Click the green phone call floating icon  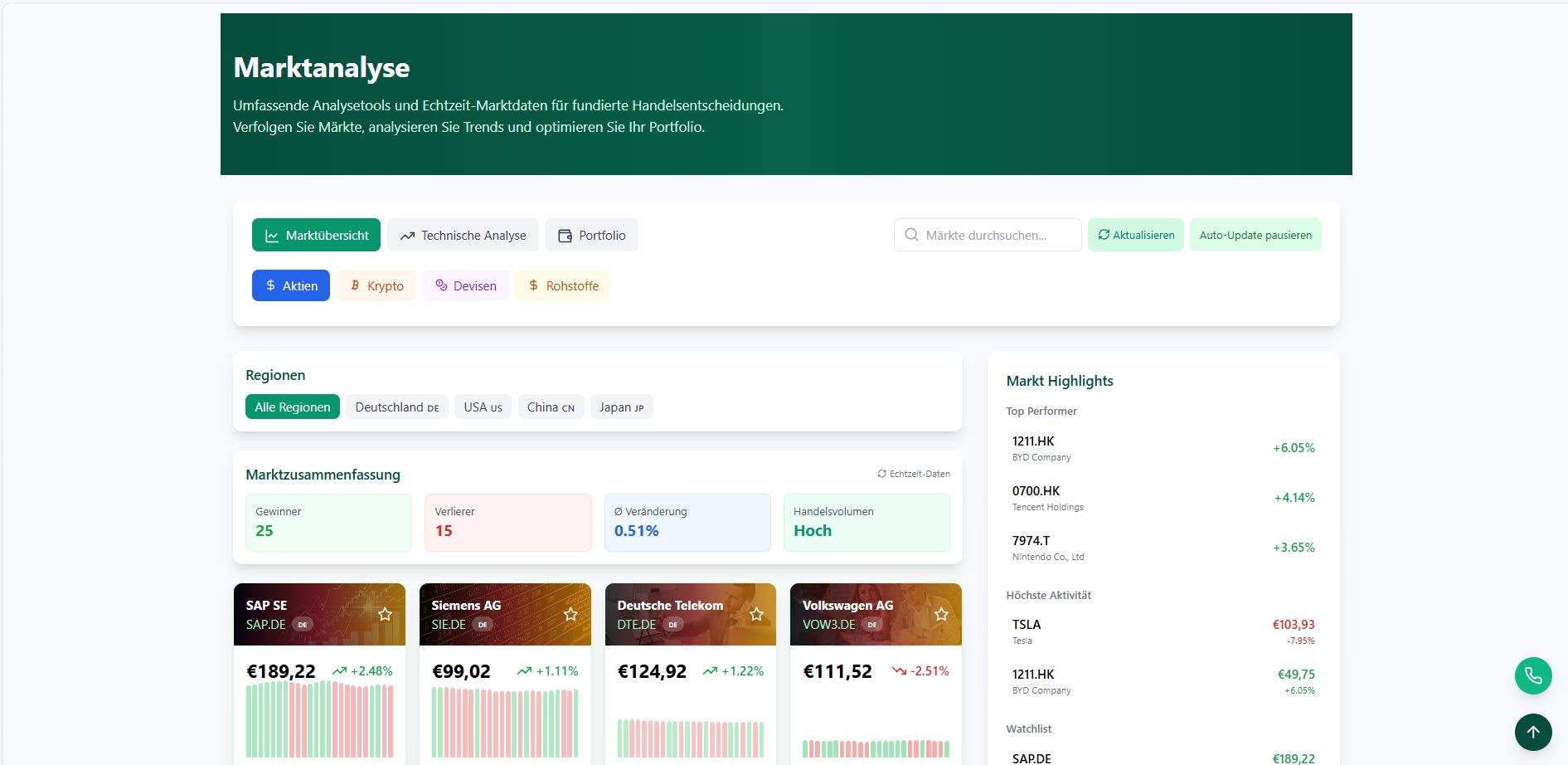coord(1532,676)
